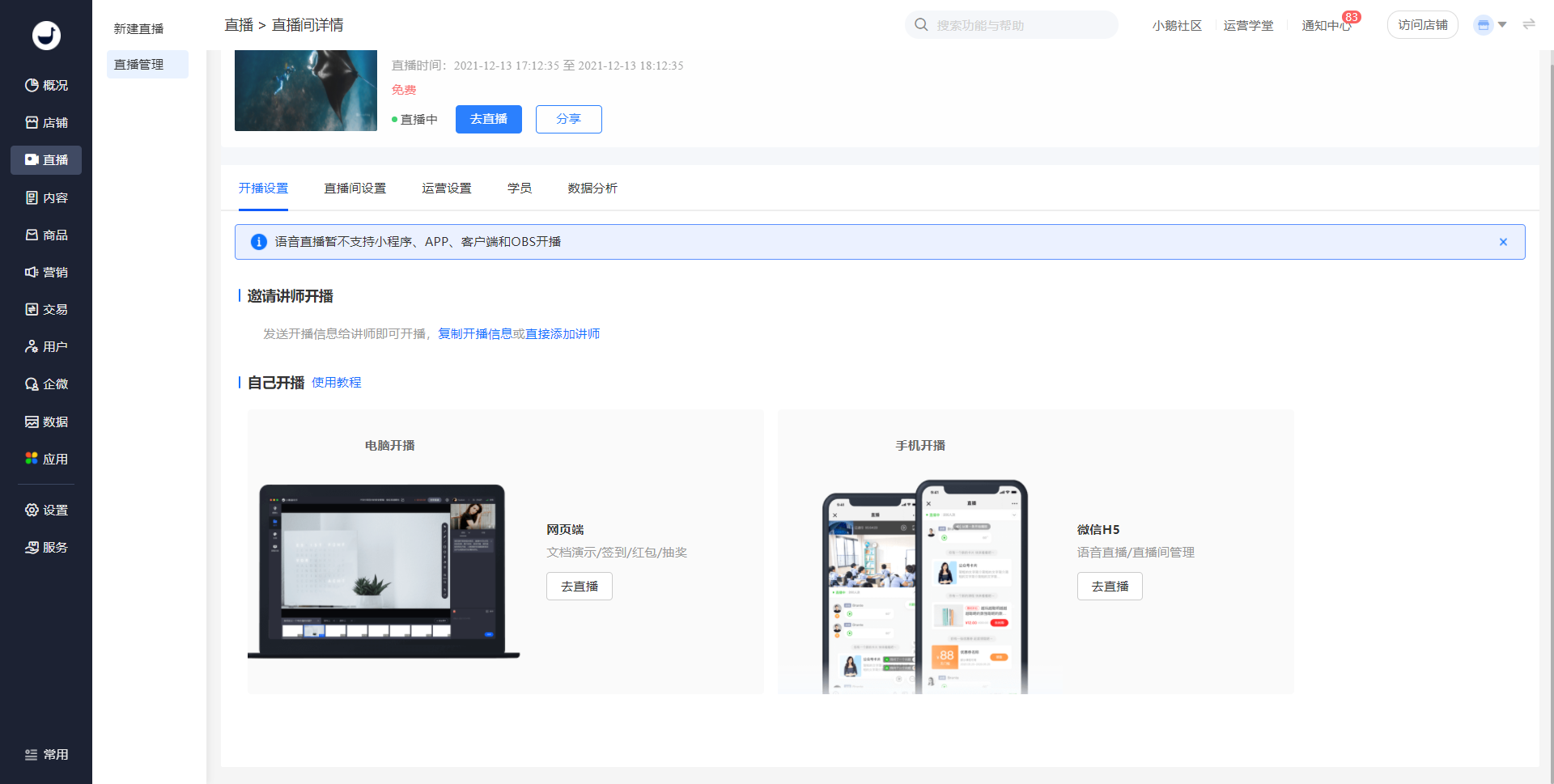Click the blue 去直播 button
The width and height of the screenshot is (1554, 784).
(x=488, y=119)
